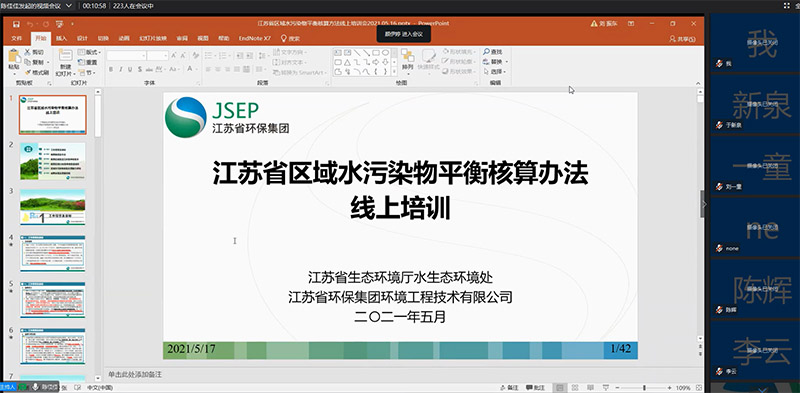This screenshot has height=393, width=800.
Task: Click the Save icon in quick access toolbar
Action: [16, 23]
